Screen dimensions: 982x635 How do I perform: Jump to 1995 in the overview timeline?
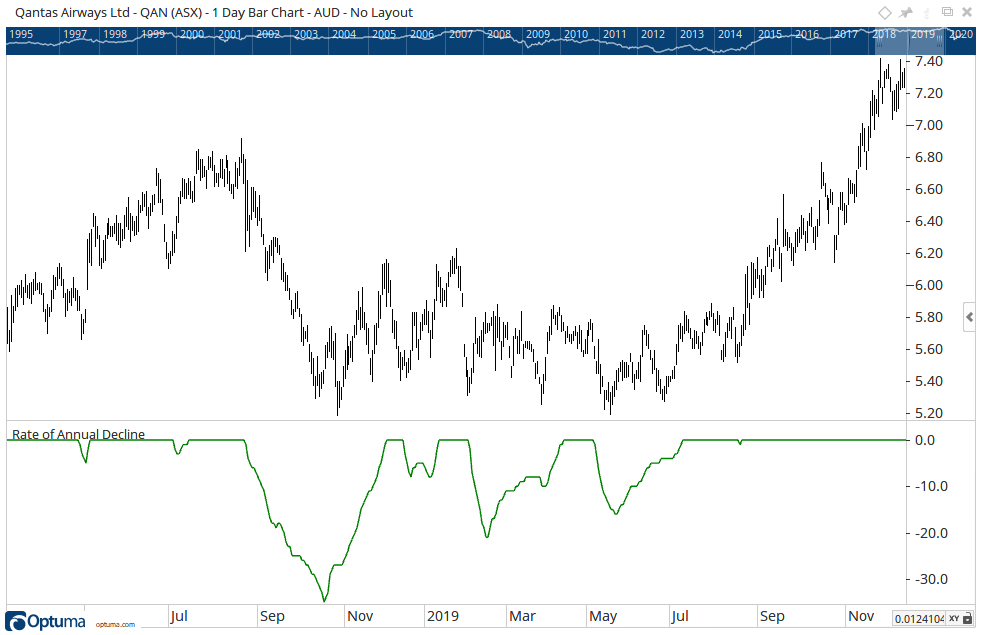(x=21, y=34)
